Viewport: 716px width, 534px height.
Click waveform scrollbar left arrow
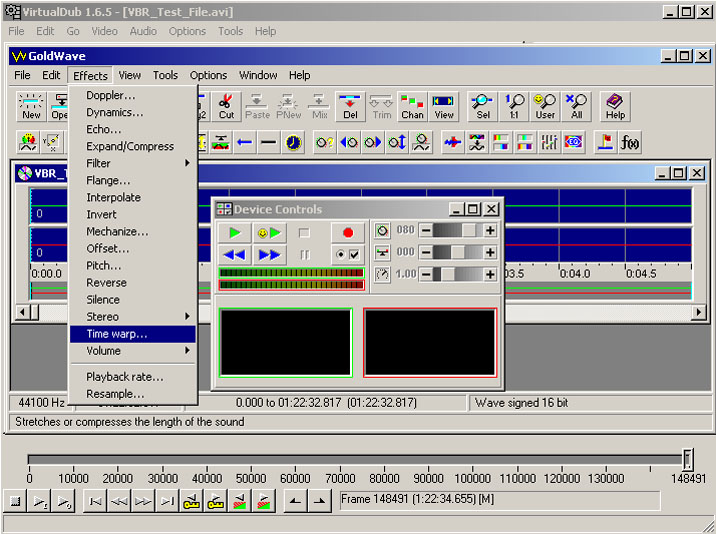(21, 312)
